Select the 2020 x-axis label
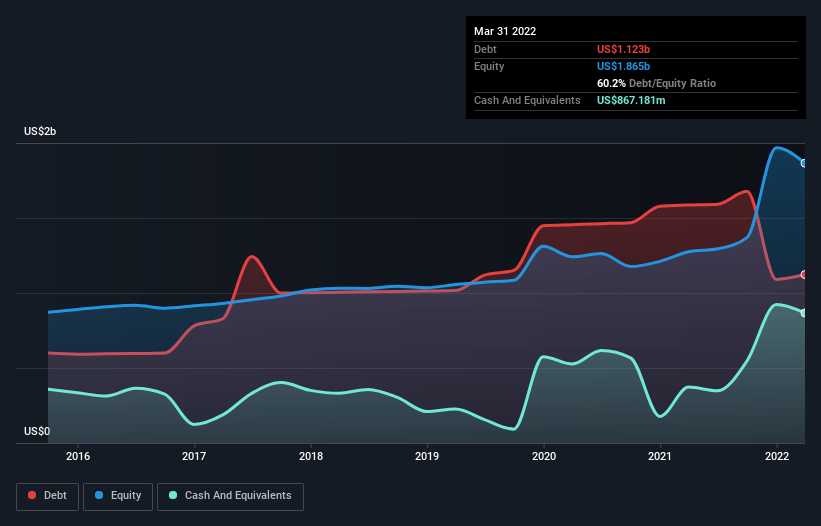Viewport: 821px width, 526px height. tap(544, 456)
